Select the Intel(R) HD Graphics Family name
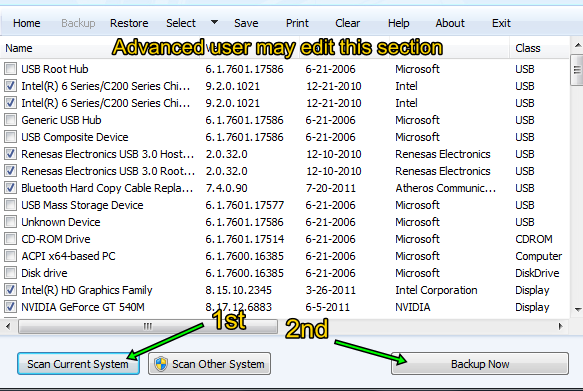This screenshot has height=391, width=583. [87, 290]
